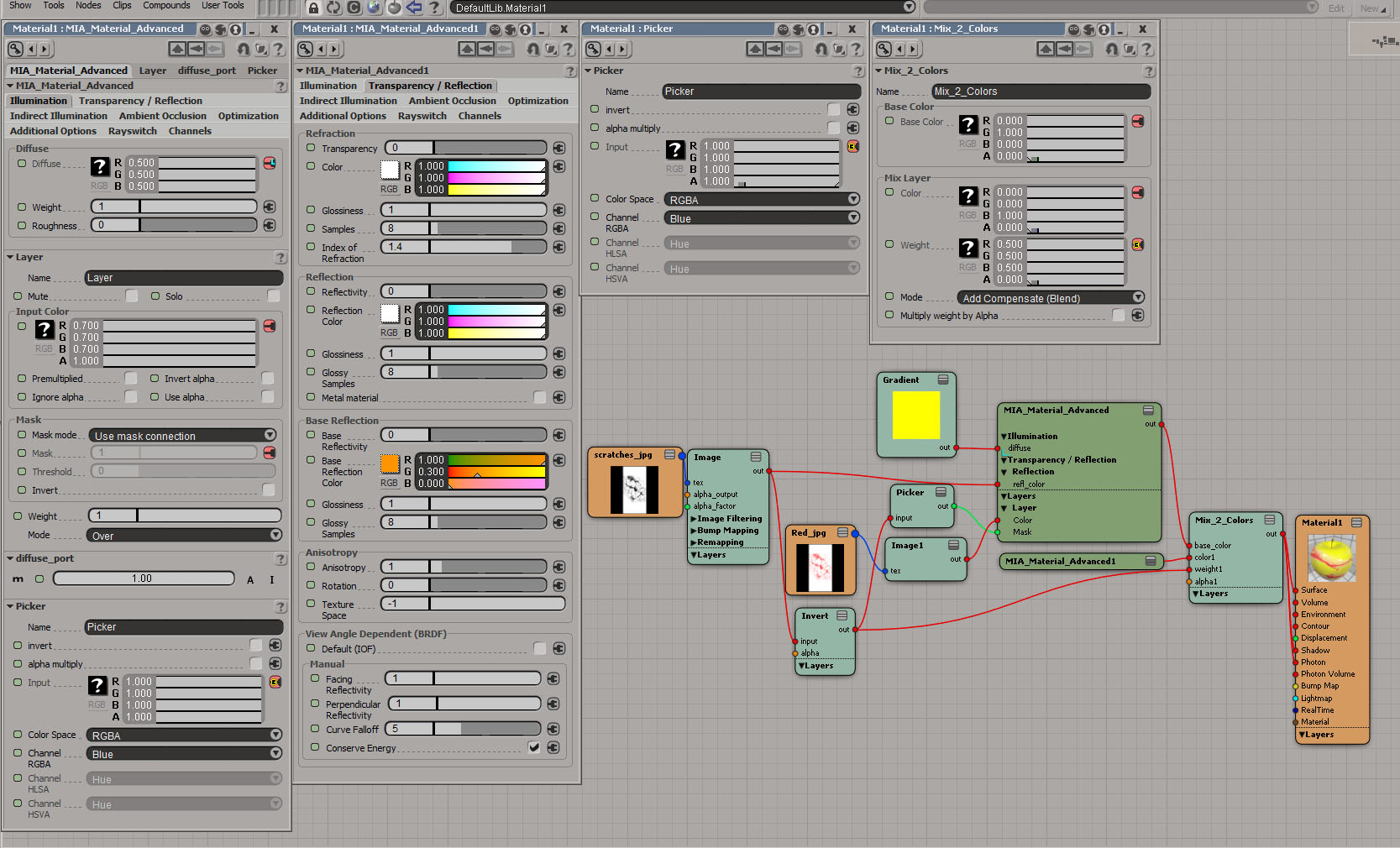Enable the Metal material checkbox
The width and height of the screenshot is (1400, 848).
coord(539,397)
